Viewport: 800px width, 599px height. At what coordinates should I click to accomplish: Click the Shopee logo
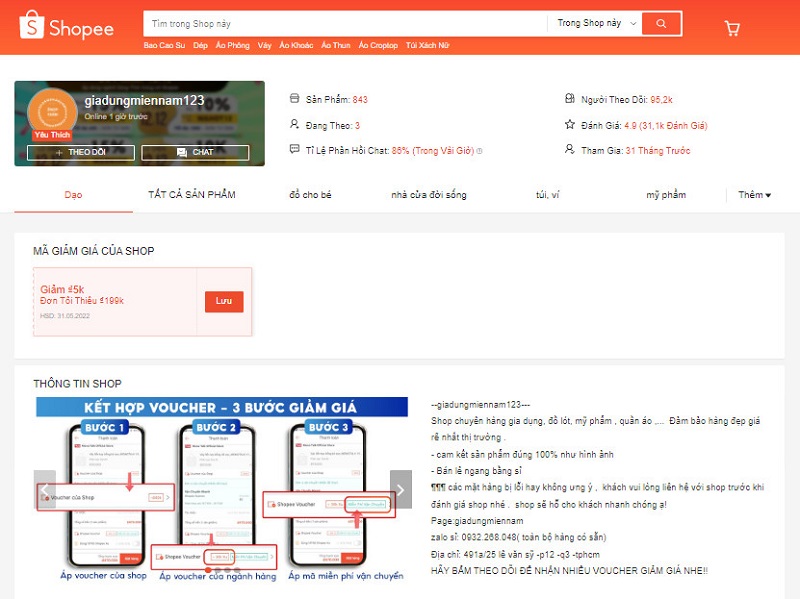(x=67, y=27)
